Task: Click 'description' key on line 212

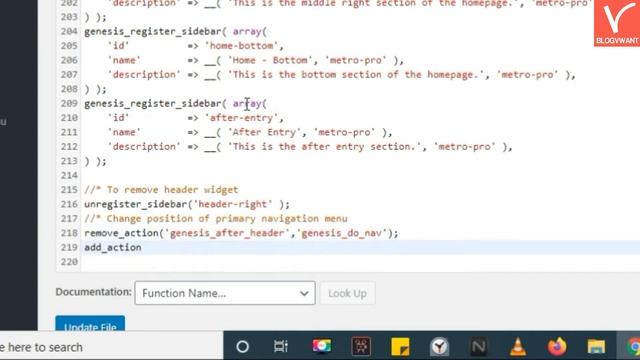Action: click(144, 147)
